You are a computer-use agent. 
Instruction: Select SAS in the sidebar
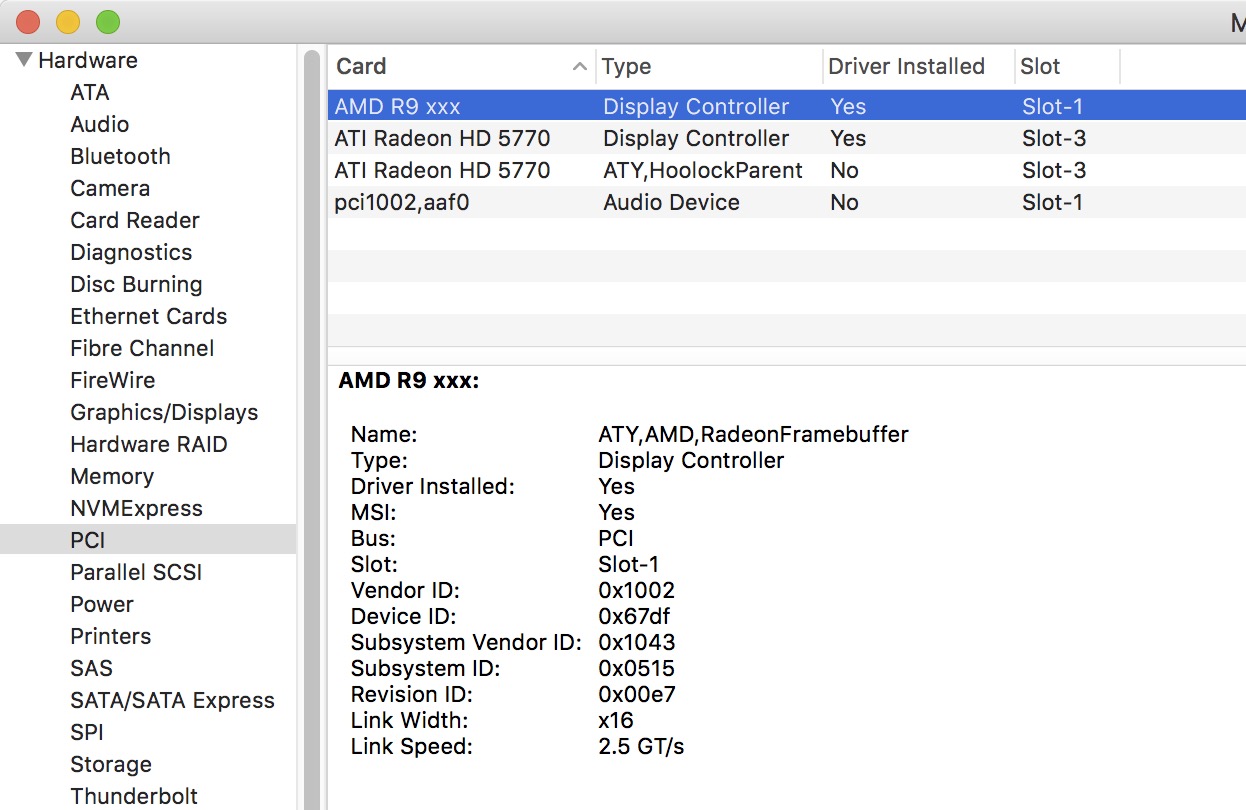(91, 668)
